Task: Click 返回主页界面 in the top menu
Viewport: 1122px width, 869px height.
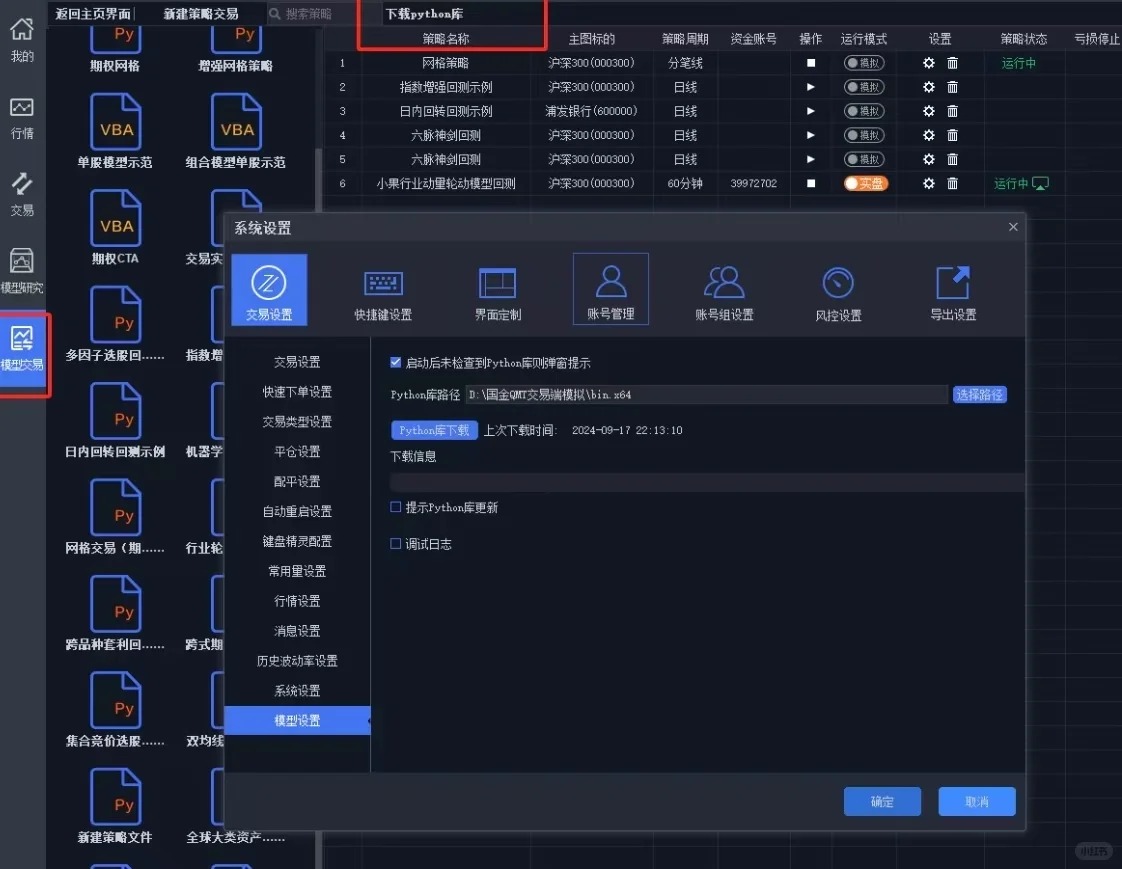Action: 92,13
